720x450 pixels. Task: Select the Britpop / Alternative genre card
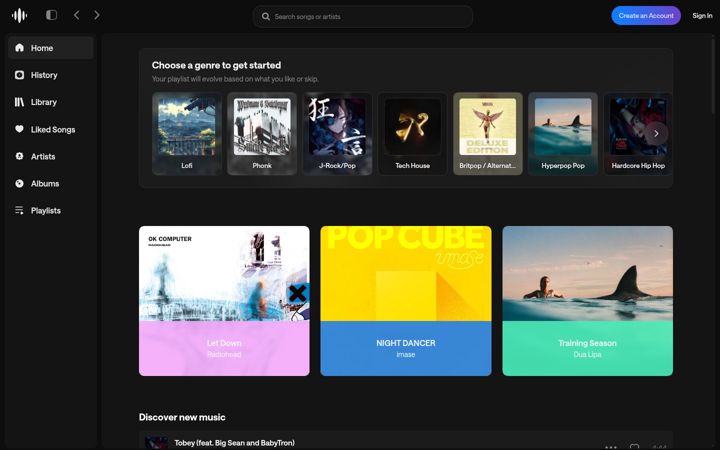[488, 134]
